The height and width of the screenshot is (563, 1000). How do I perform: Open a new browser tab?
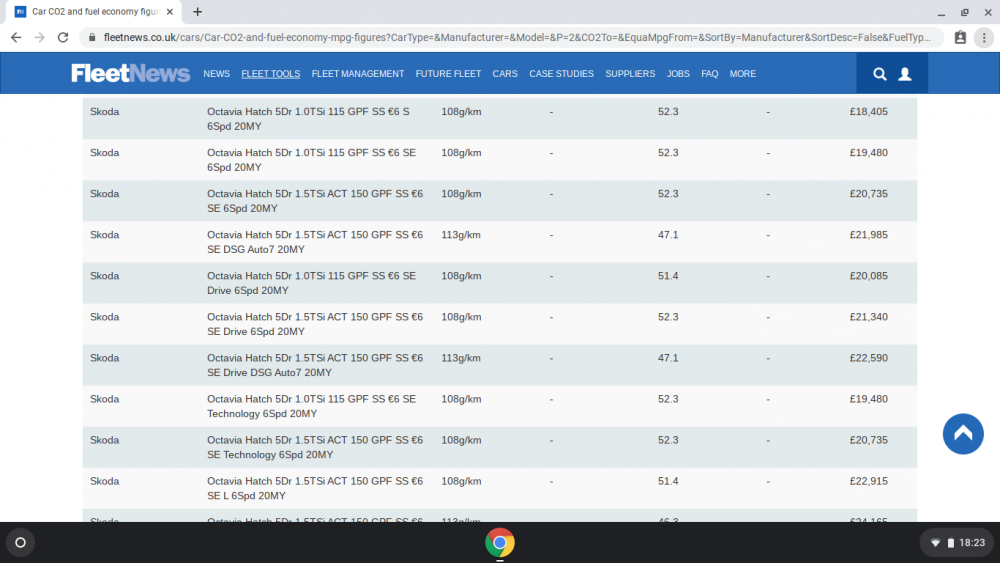[198, 11]
